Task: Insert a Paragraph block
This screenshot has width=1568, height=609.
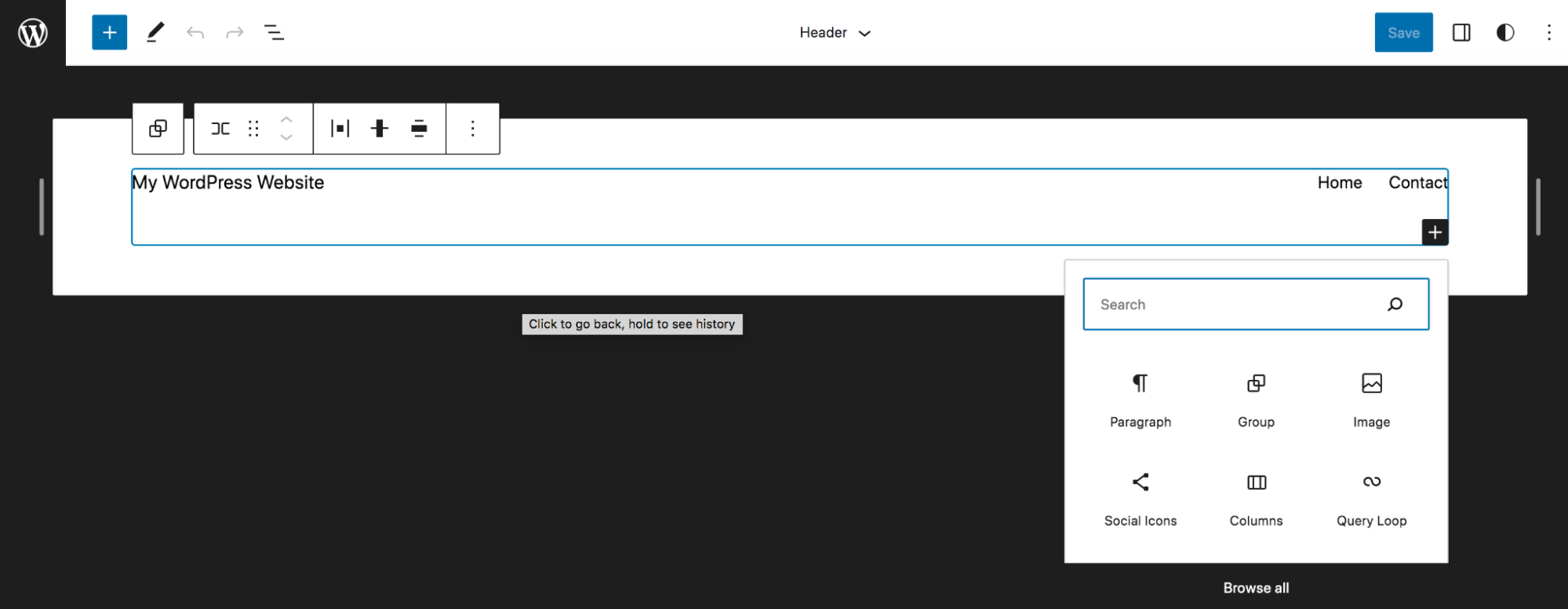Action: coord(1141,400)
